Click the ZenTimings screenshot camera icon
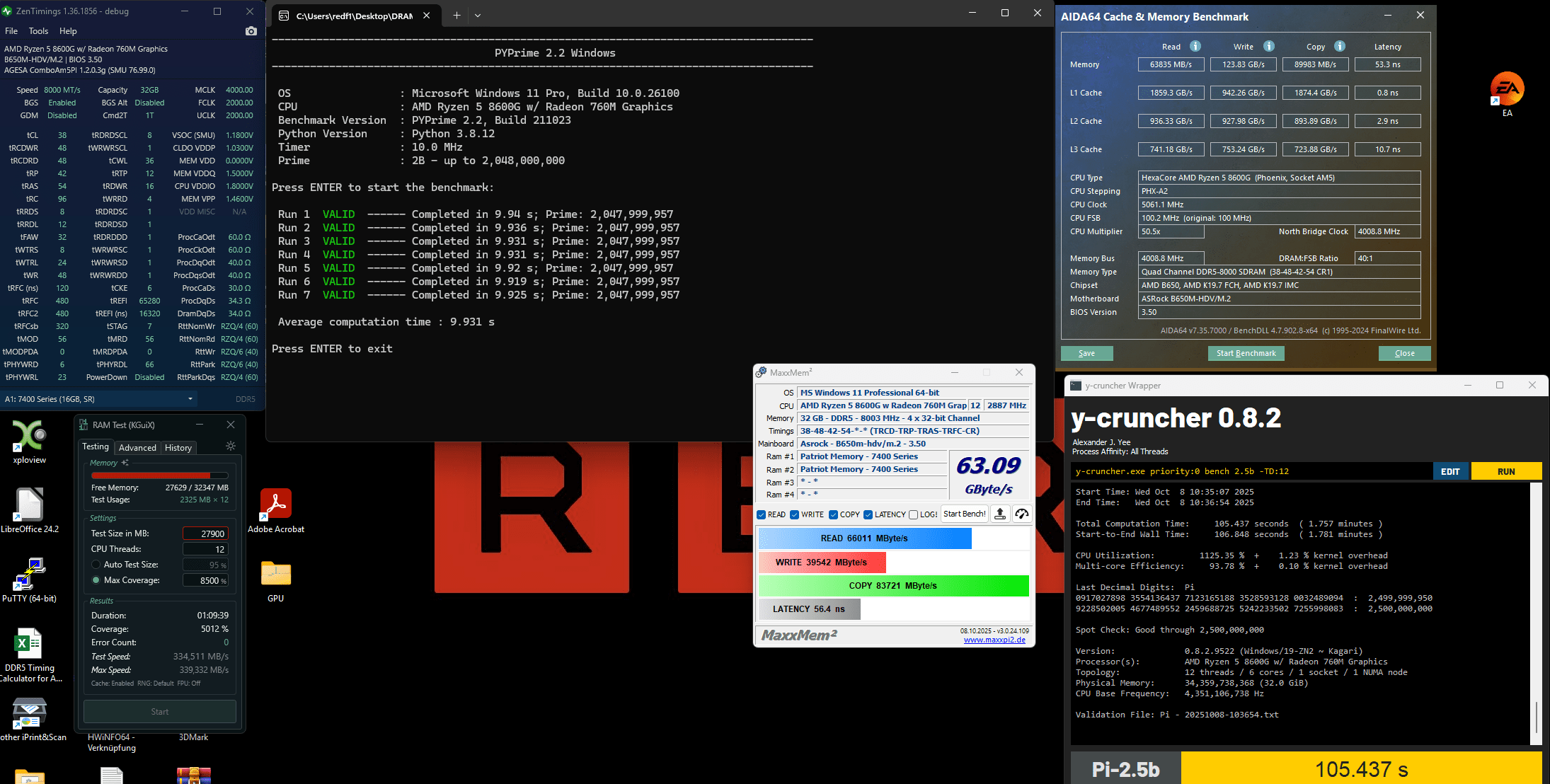This screenshot has height=784, width=1550. (x=251, y=31)
